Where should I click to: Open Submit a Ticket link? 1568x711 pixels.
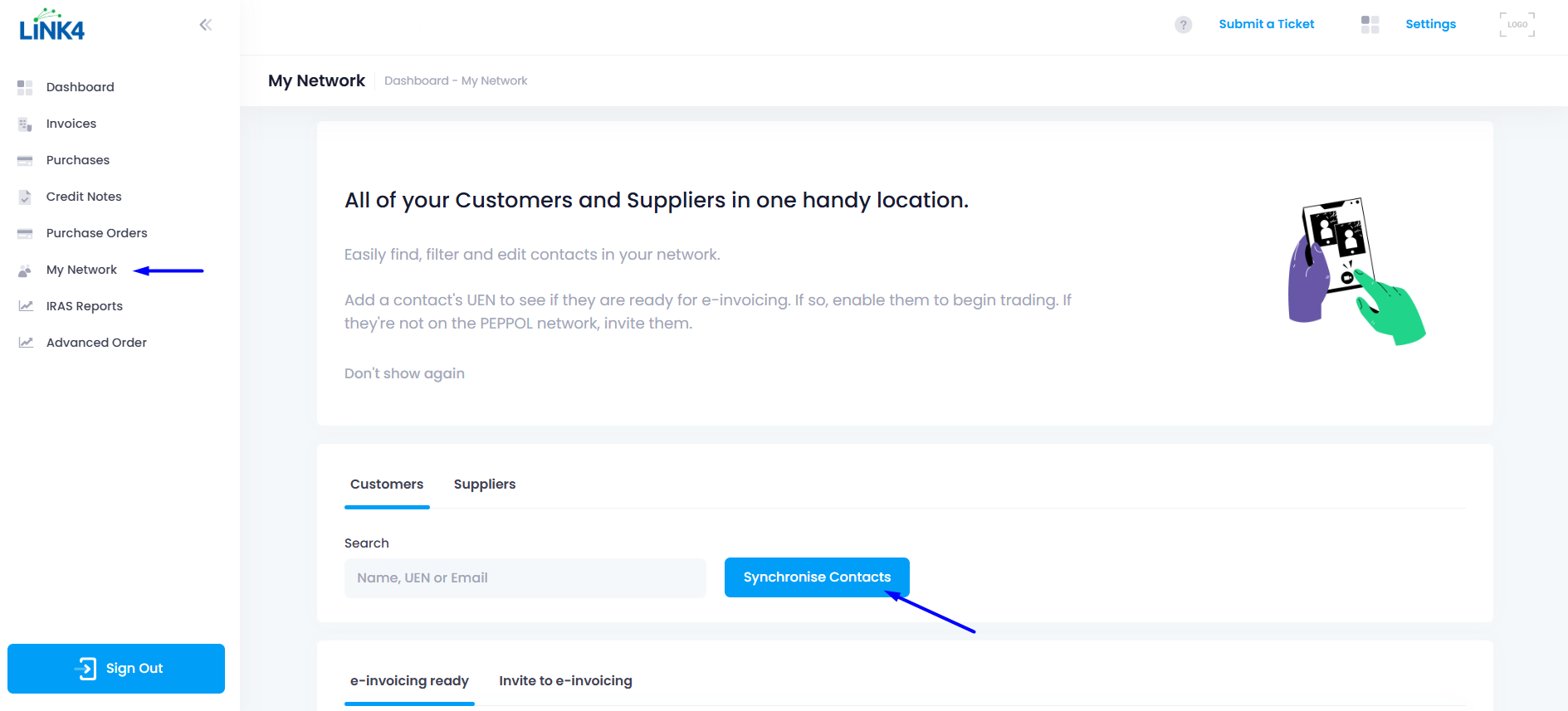pos(1266,24)
